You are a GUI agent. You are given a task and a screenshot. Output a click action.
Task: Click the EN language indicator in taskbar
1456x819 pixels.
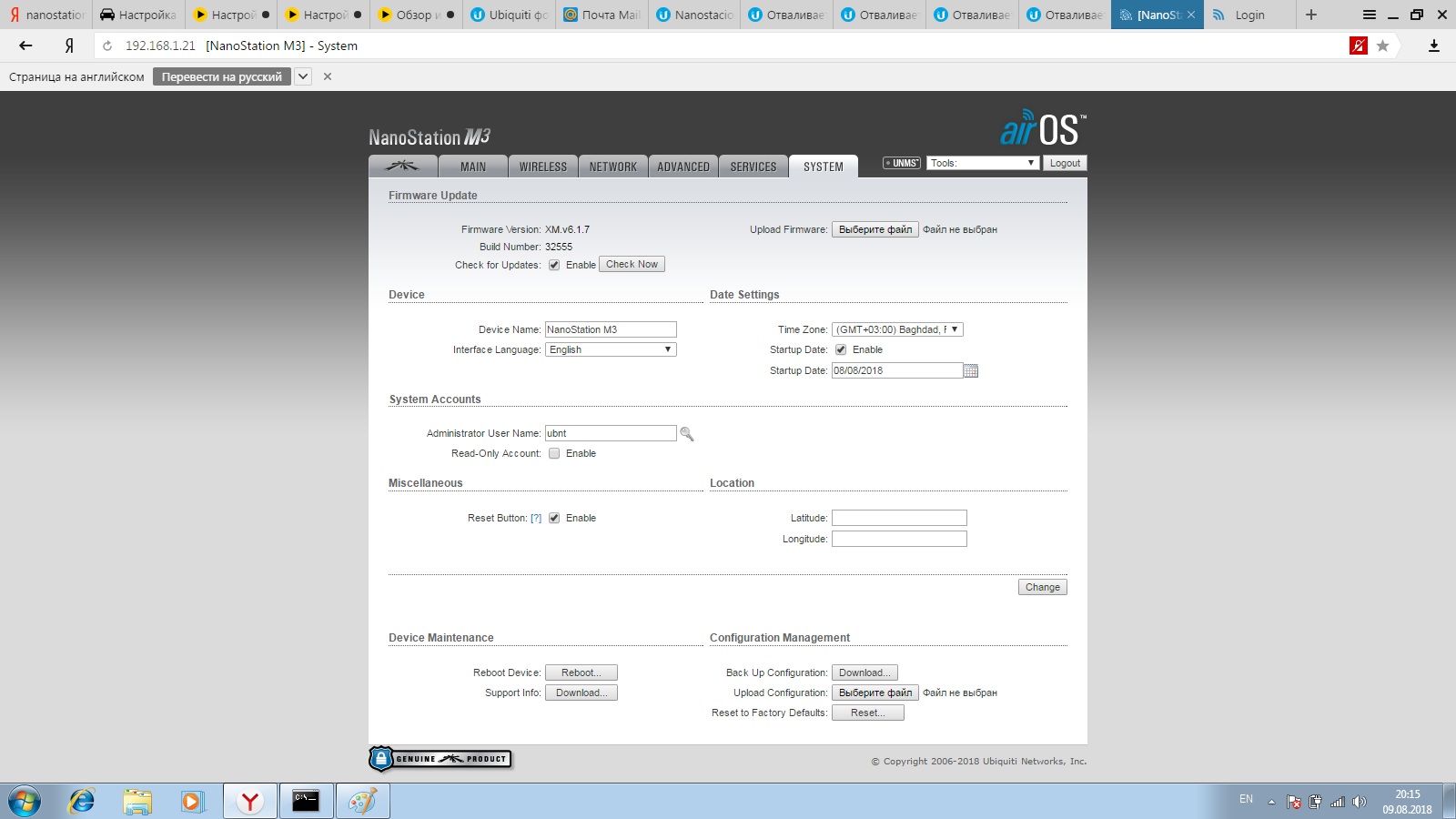click(x=1246, y=799)
